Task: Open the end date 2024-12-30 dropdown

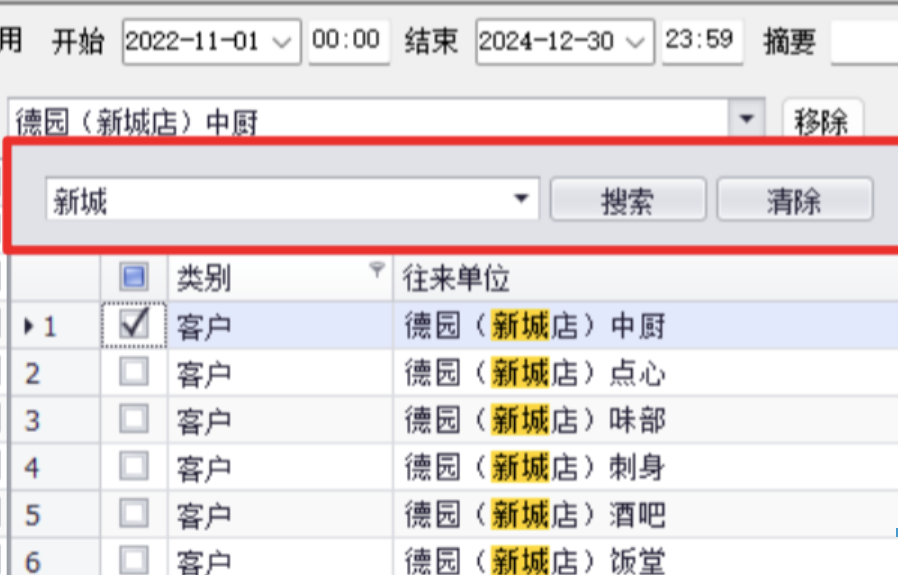Action: point(635,42)
